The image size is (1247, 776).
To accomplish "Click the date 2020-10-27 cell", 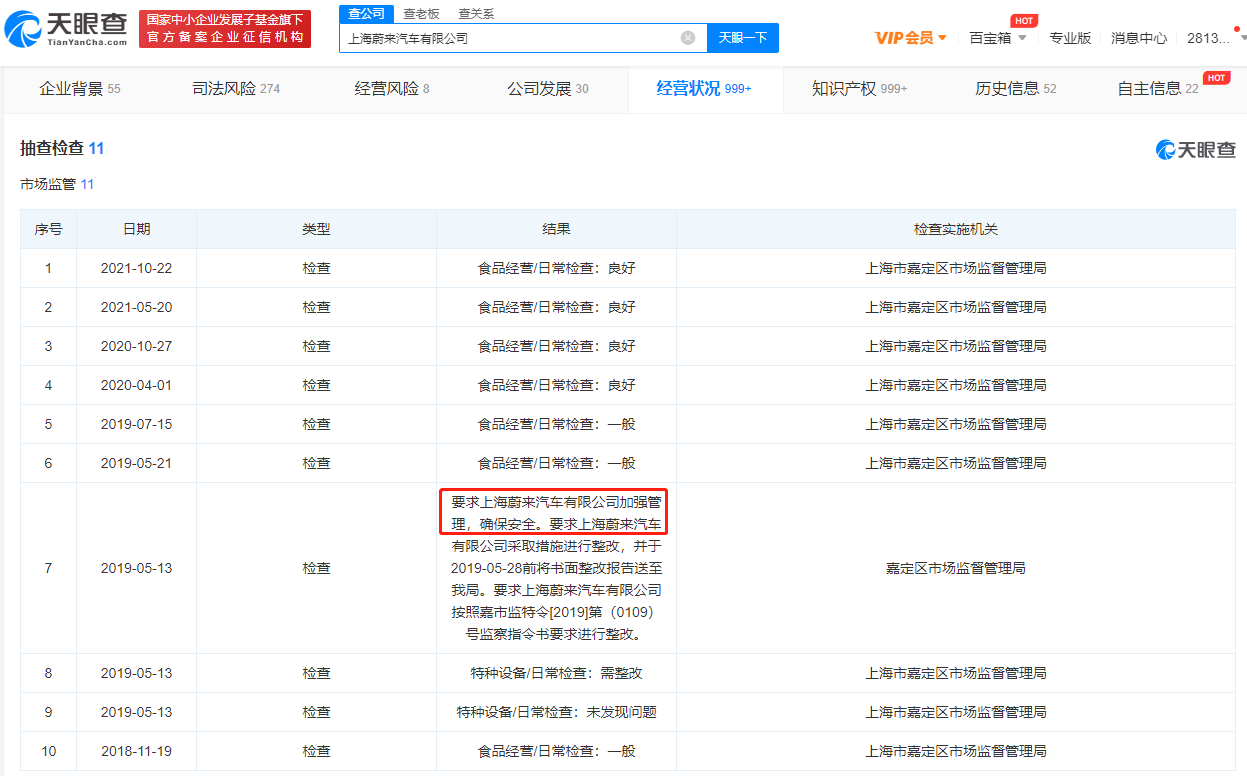I will click(x=136, y=346).
